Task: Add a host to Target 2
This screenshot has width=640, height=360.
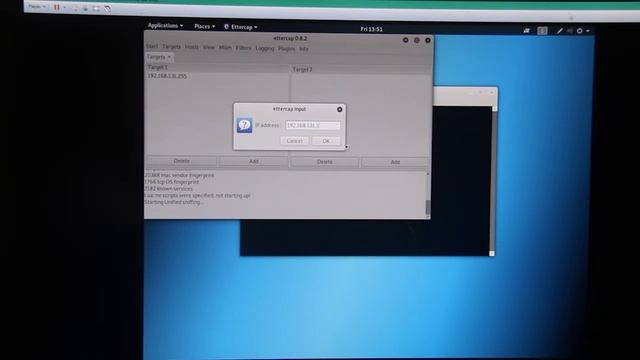Action: pyautogui.click(x=395, y=162)
